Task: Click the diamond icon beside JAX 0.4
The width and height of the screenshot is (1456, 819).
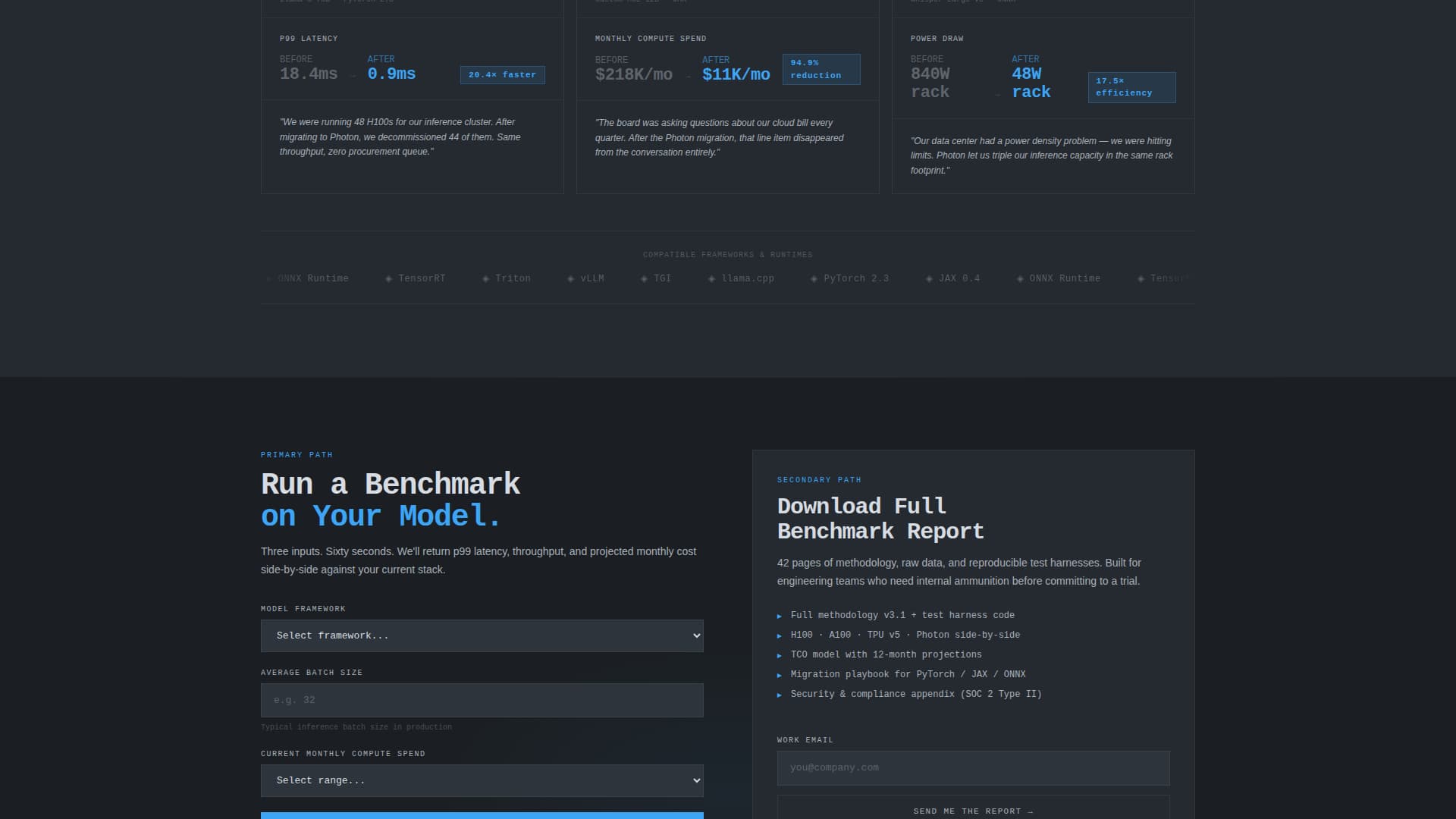Action: pos(929,279)
